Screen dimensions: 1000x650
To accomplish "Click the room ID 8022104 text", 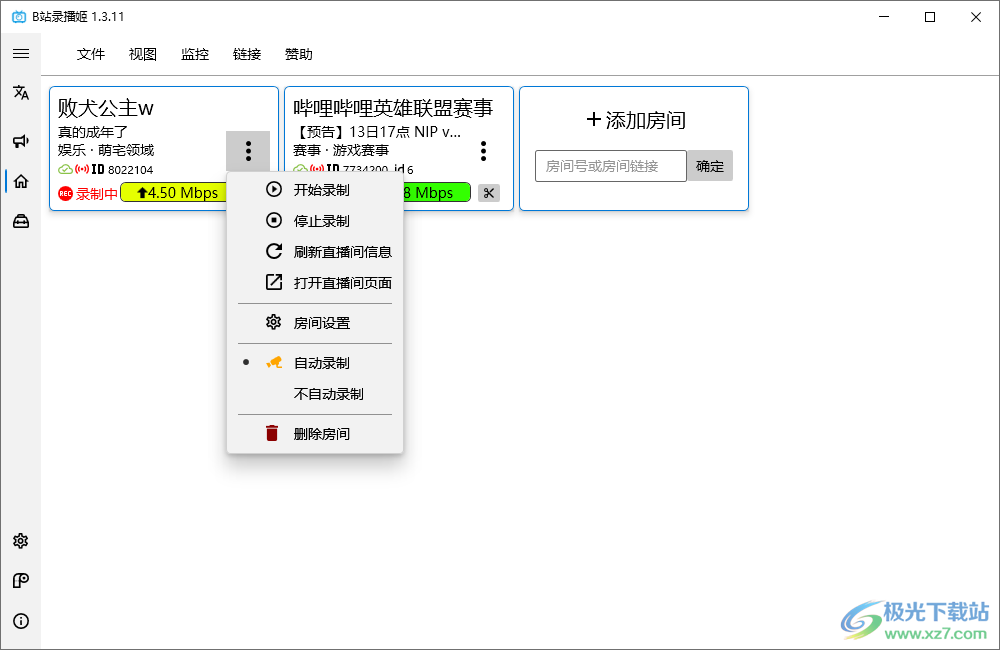I will [x=131, y=170].
